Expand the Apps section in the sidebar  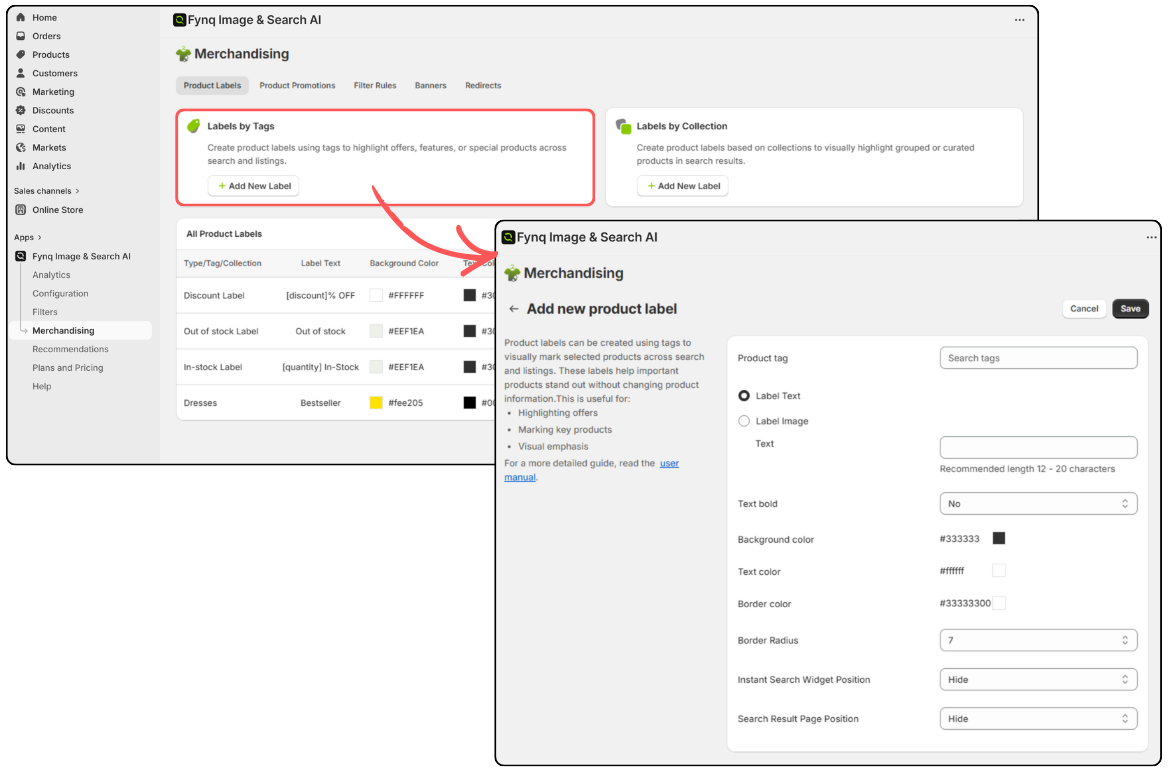28,238
